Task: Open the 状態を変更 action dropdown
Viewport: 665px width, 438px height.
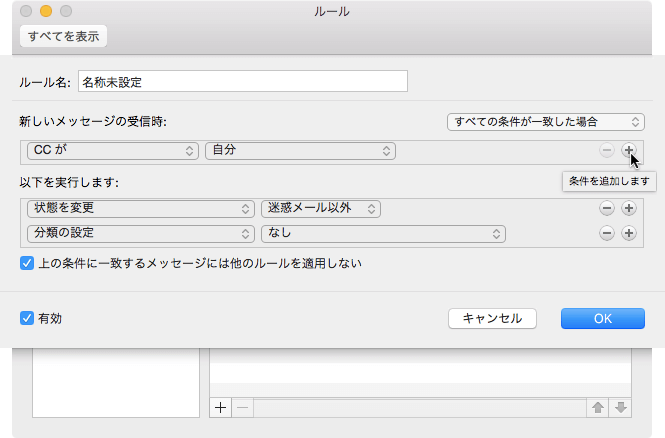Action: [138, 208]
